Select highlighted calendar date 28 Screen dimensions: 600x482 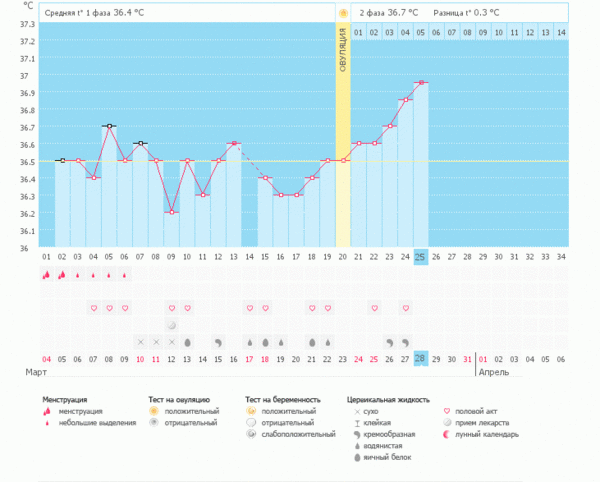[x=421, y=359]
